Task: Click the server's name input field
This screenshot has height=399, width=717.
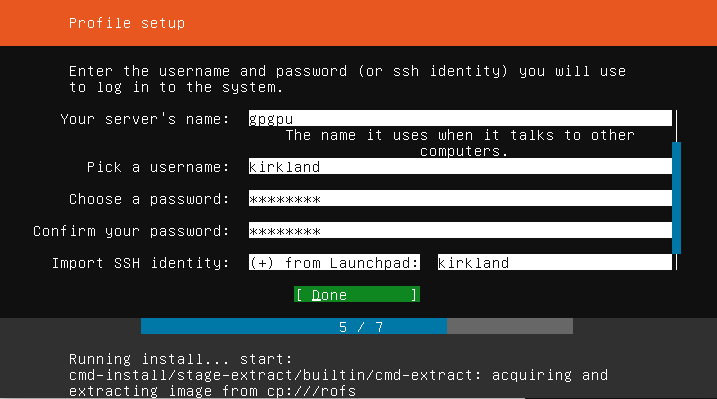Action: (x=460, y=118)
